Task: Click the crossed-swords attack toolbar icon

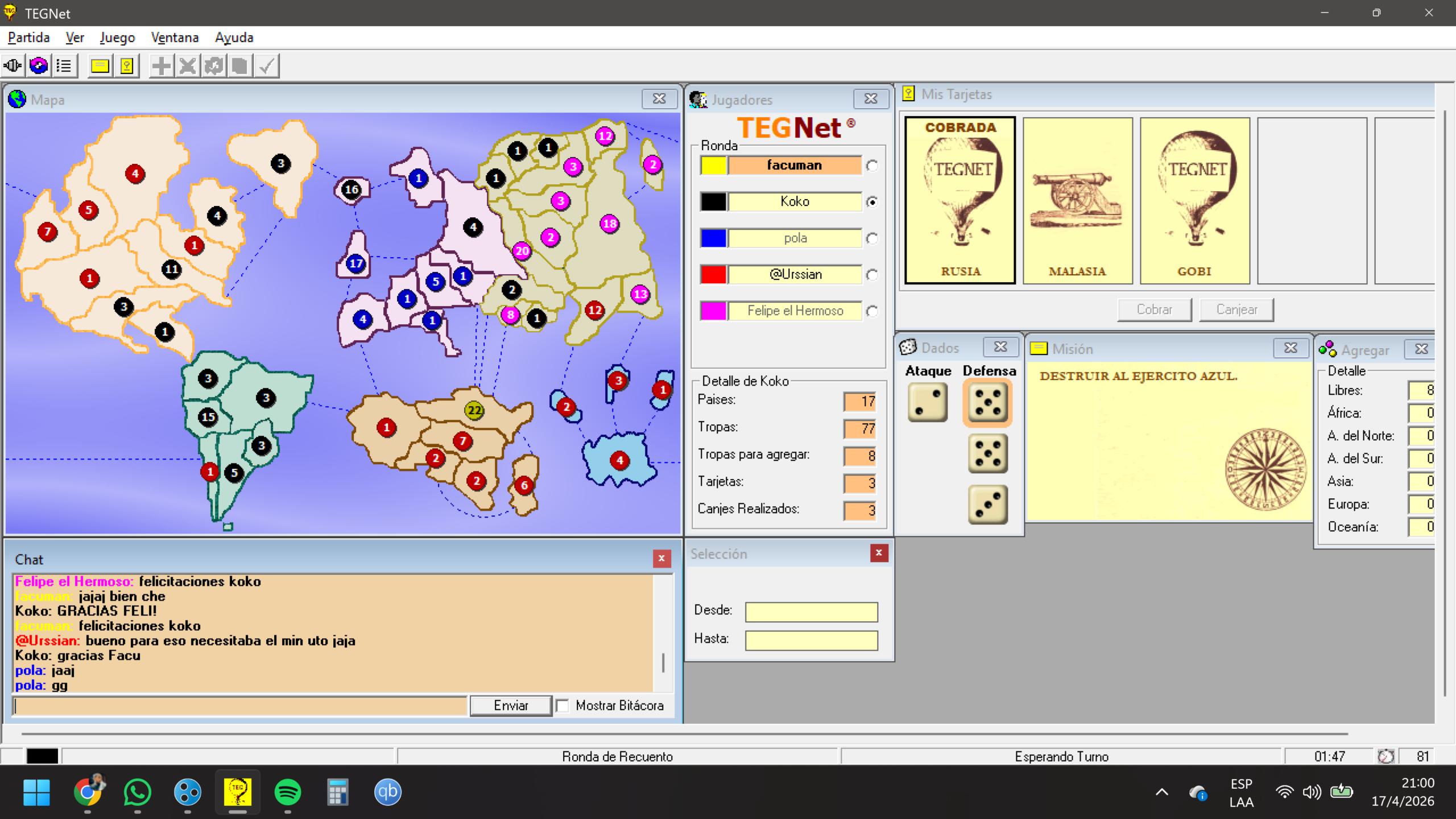Action: [187, 66]
